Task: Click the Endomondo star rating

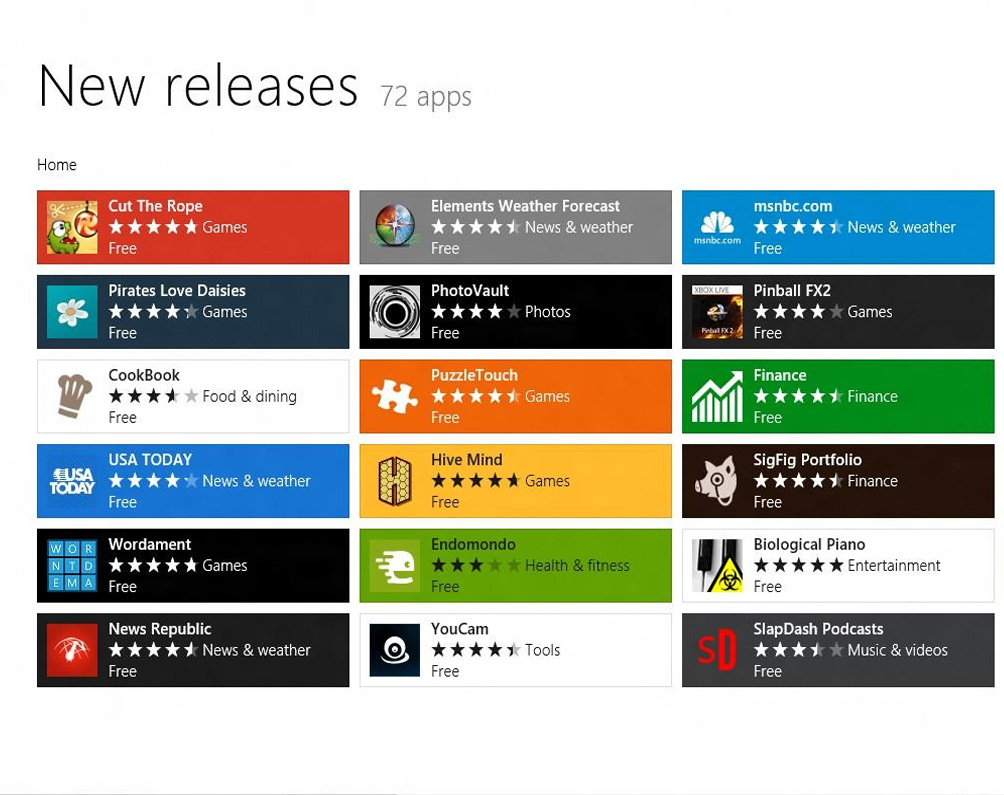Action: point(476,565)
